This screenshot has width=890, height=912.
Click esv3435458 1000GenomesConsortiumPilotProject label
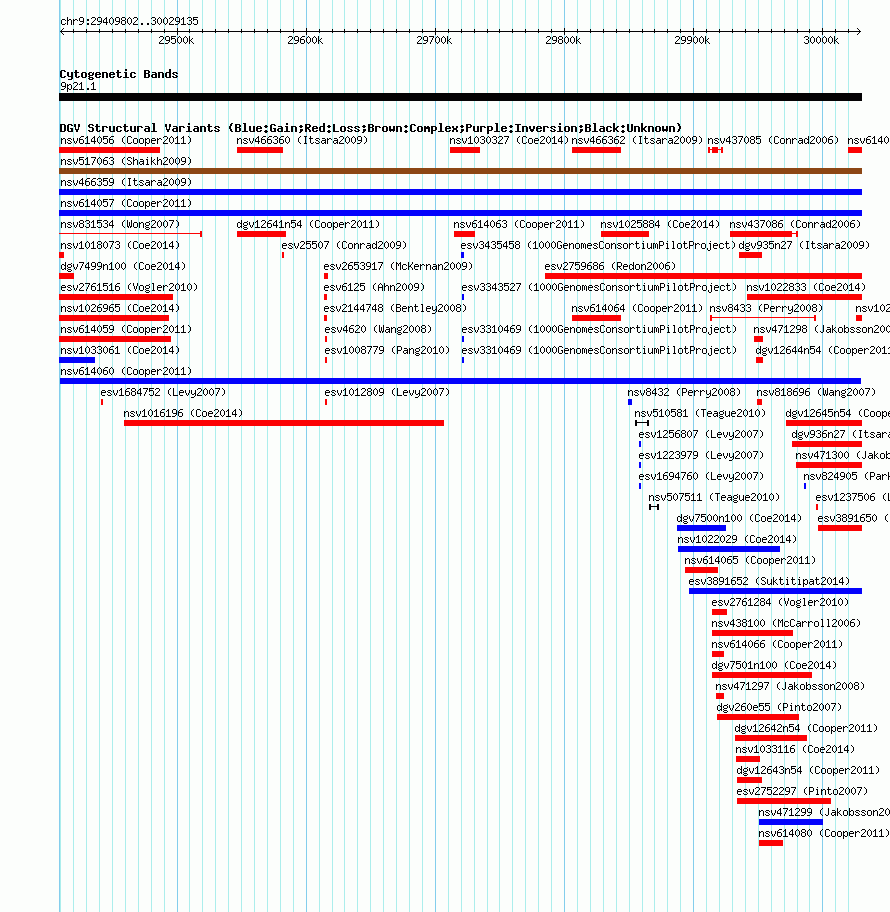click(598, 245)
